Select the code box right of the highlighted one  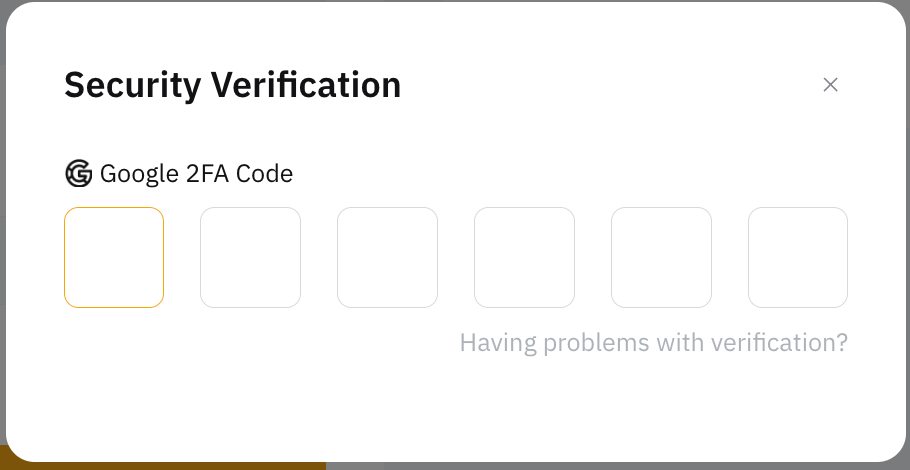point(250,257)
